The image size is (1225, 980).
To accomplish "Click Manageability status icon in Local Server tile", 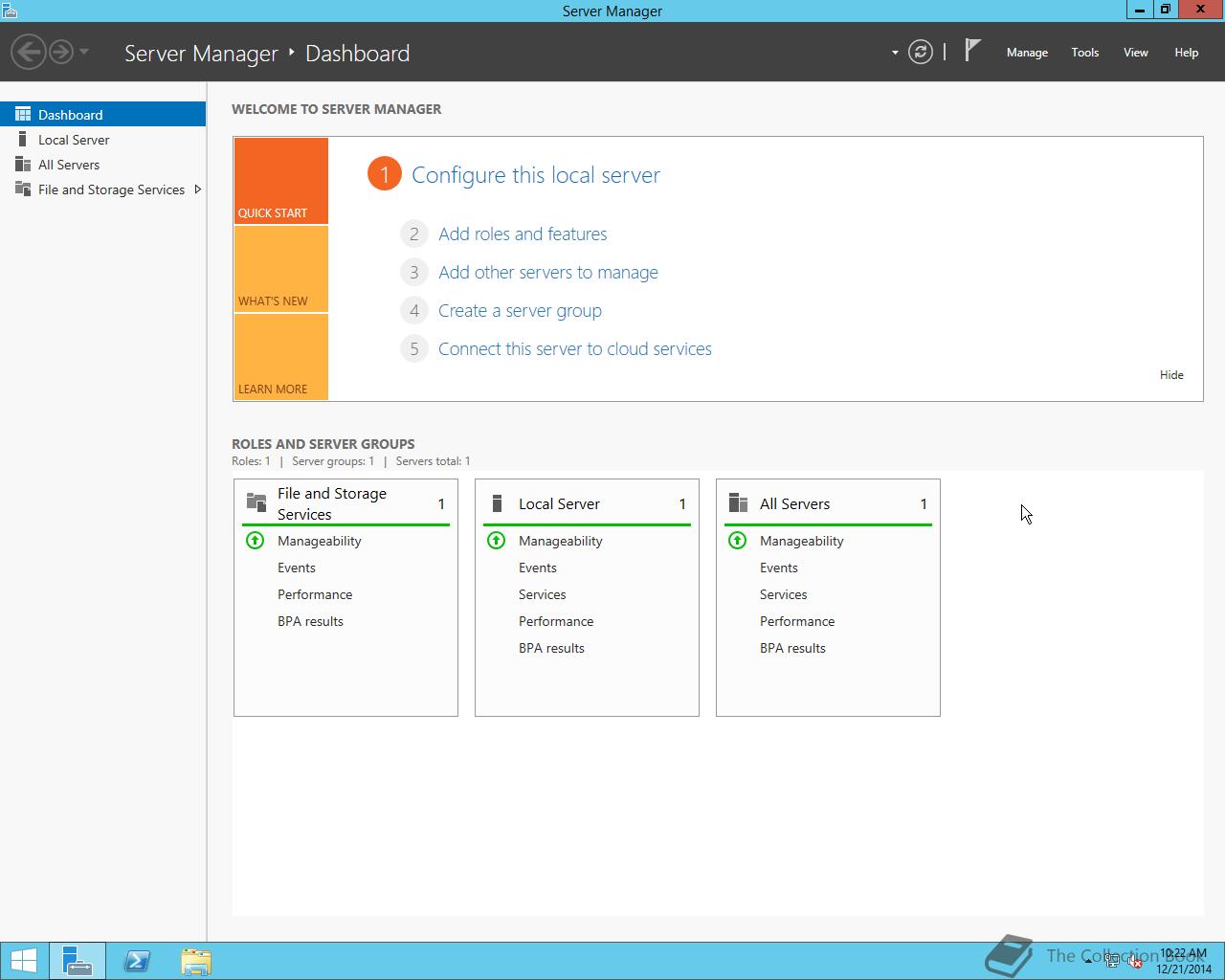I will [496, 541].
